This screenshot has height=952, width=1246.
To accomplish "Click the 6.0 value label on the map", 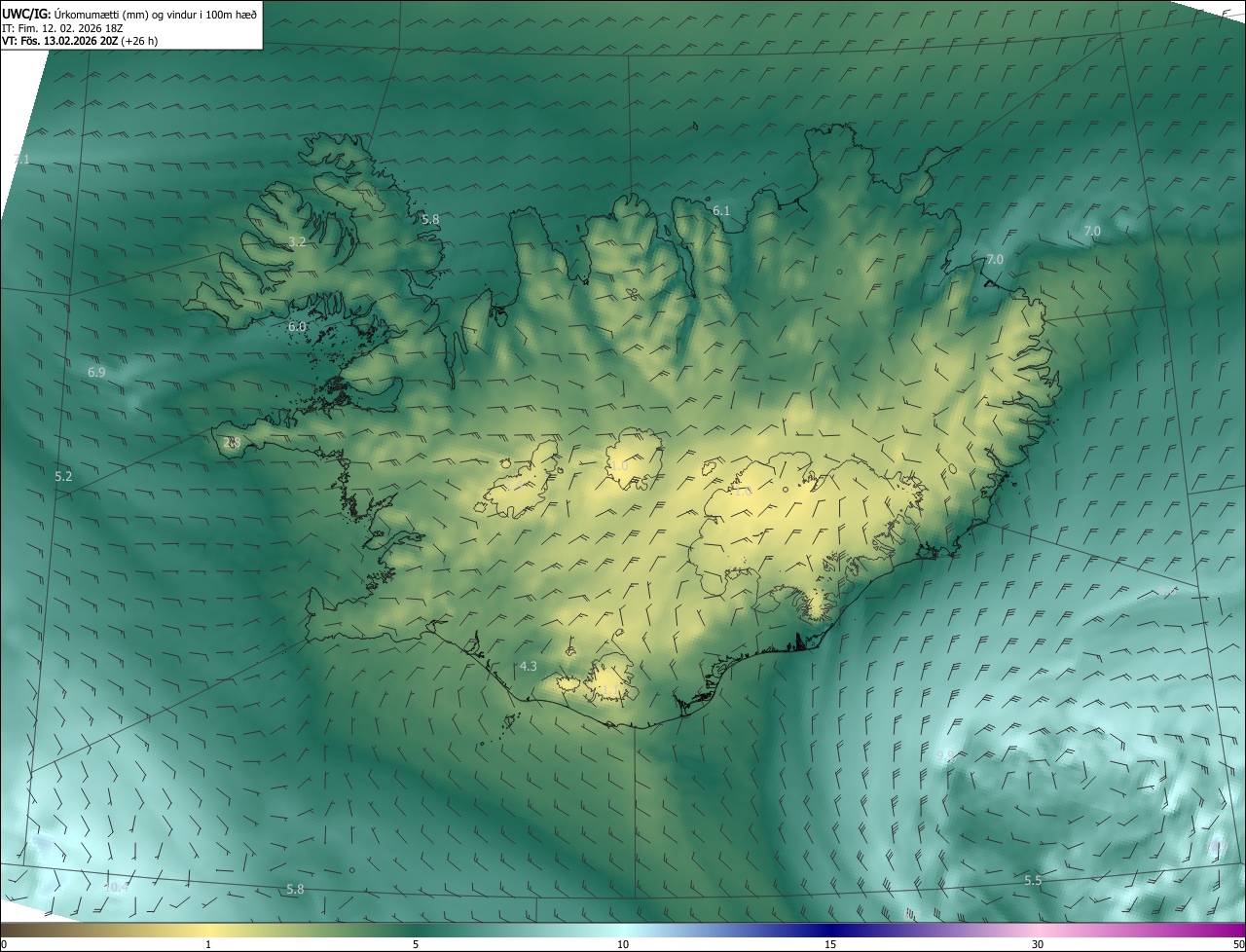I will tap(297, 327).
